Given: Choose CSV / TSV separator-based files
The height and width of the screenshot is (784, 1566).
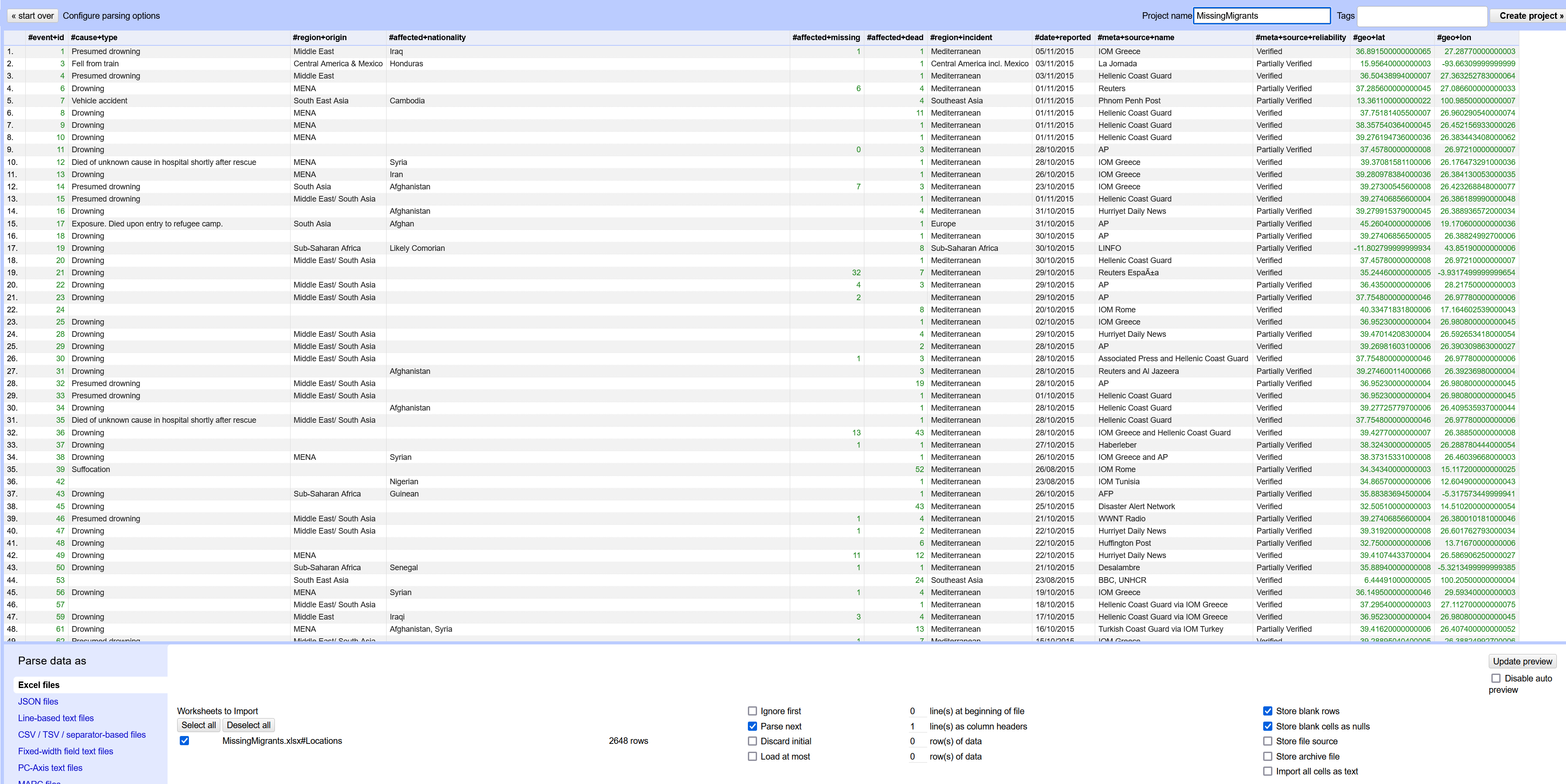Looking at the screenshot, I should [x=82, y=734].
